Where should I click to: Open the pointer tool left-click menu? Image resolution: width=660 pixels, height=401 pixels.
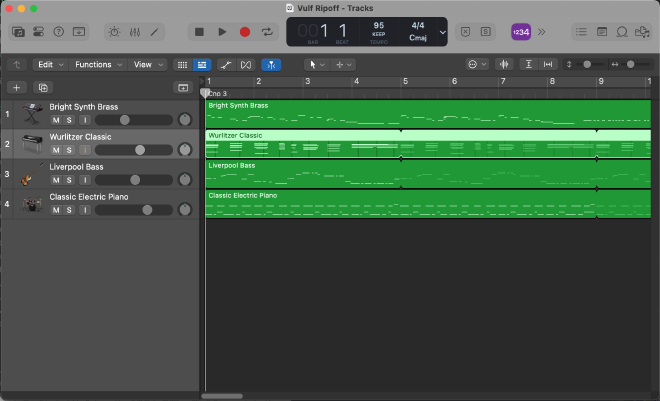[x=317, y=65]
